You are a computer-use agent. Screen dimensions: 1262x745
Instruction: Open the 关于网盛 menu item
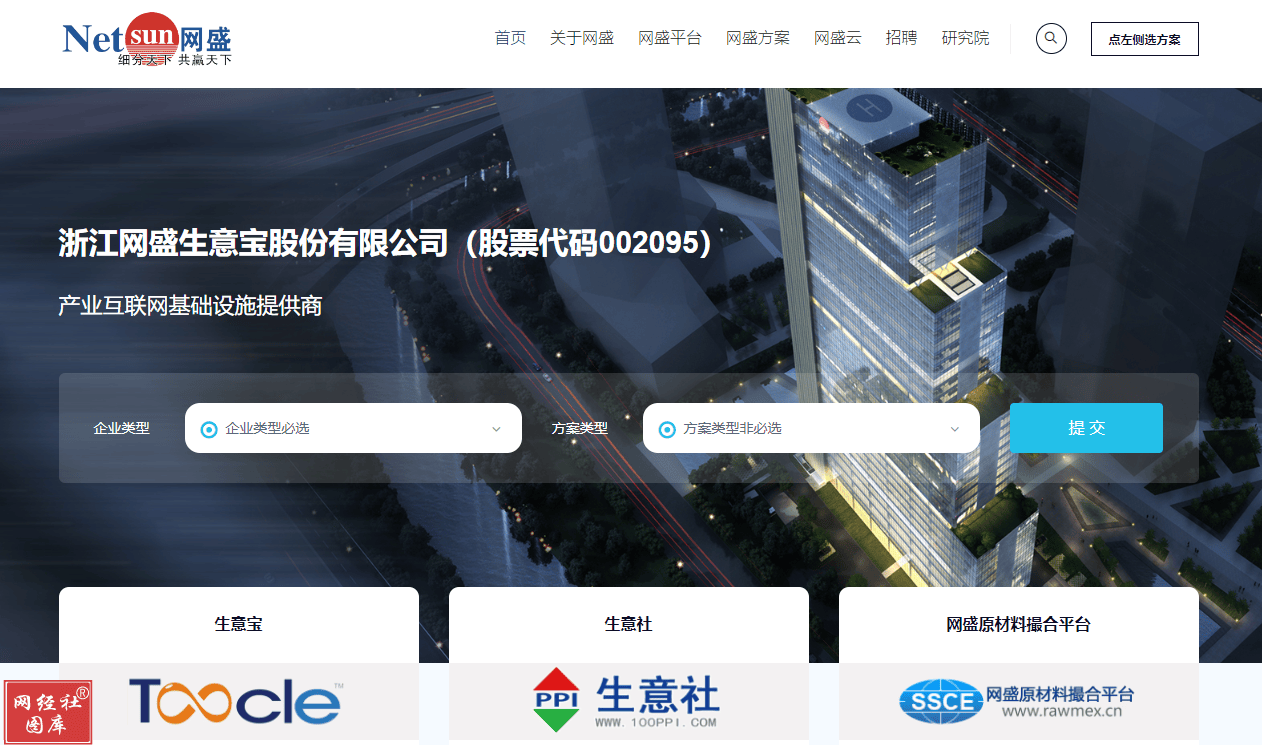(x=582, y=38)
